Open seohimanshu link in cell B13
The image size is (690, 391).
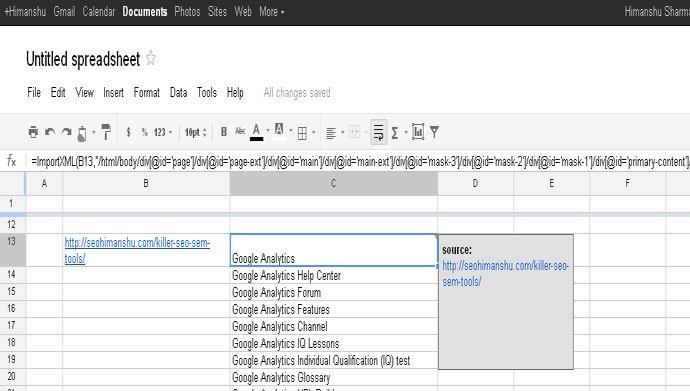pos(137,250)
